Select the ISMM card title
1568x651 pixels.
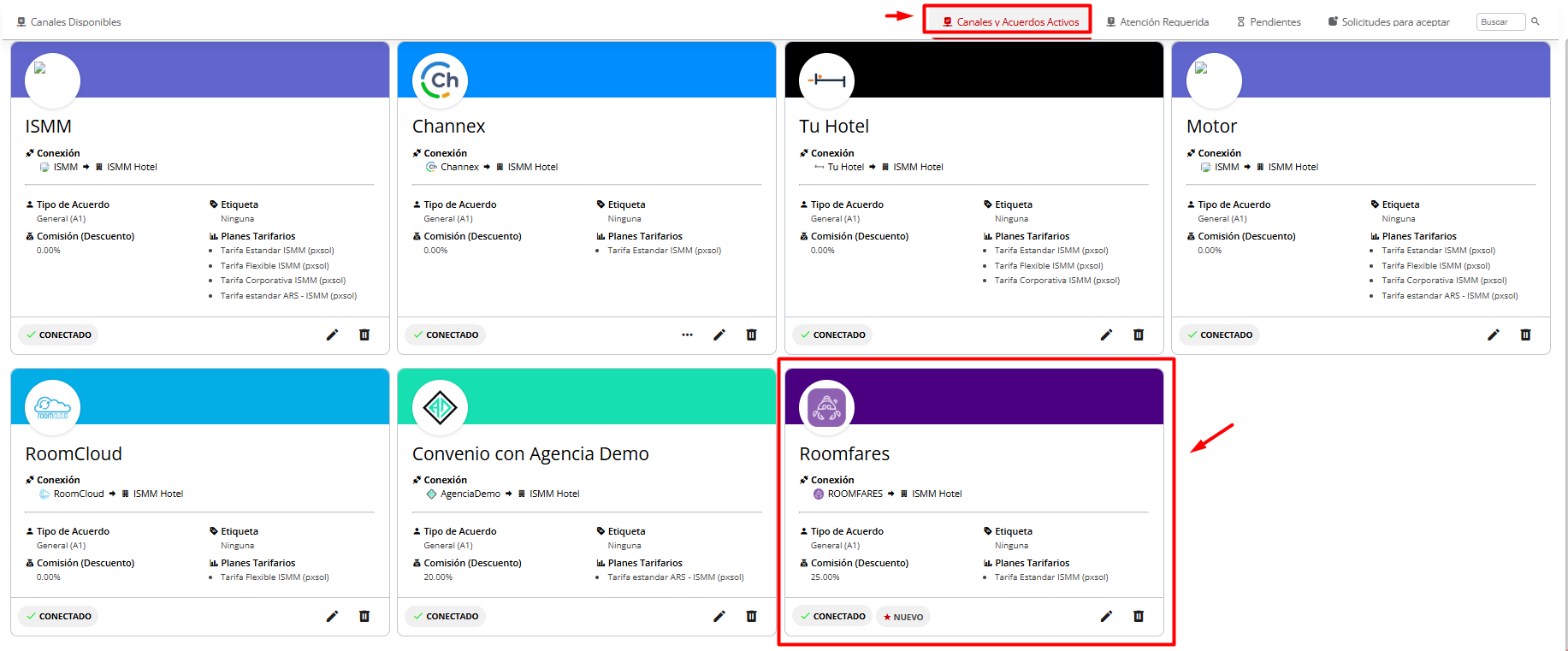[x=49, y=127]
